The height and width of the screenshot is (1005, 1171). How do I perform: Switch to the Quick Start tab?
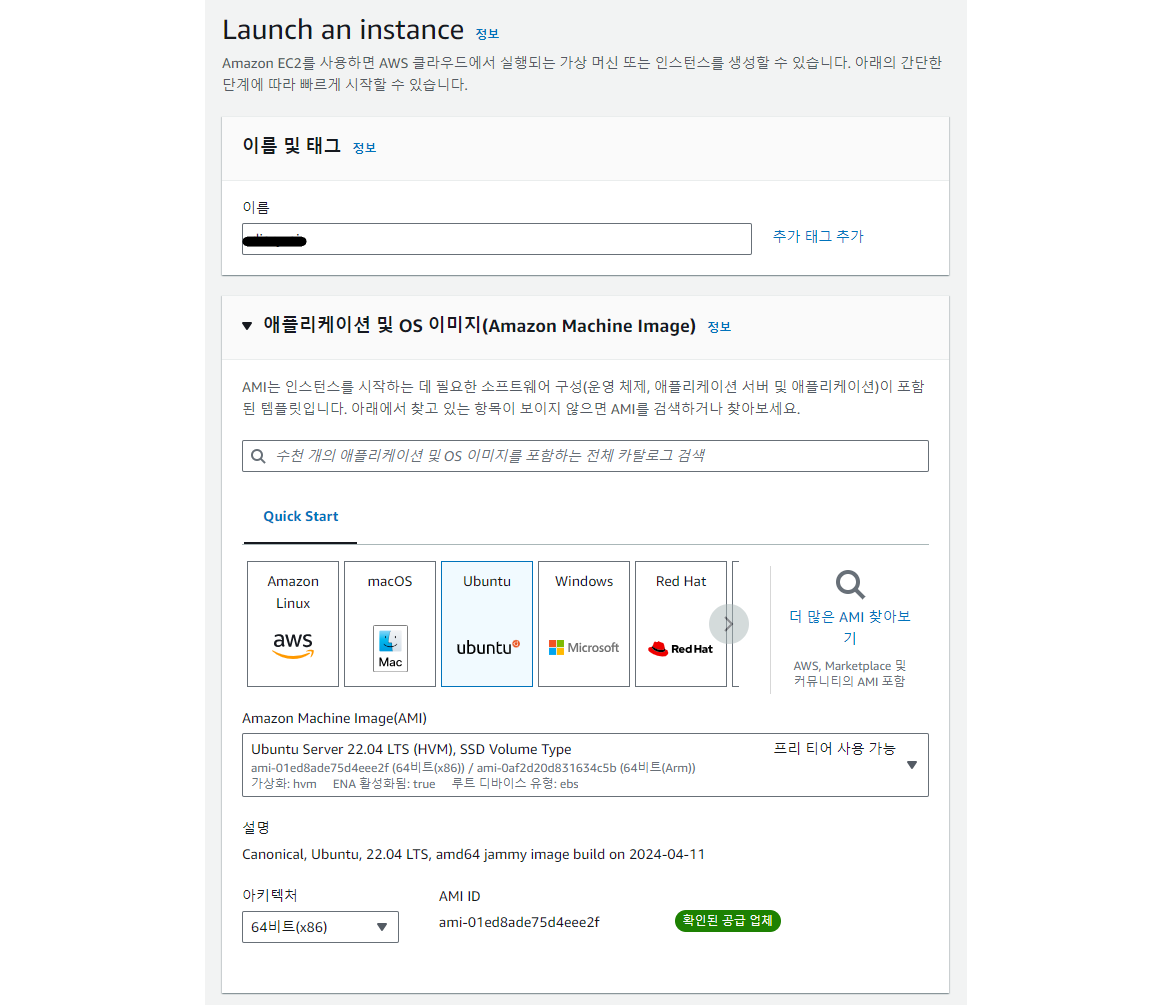tap(300, 517)
